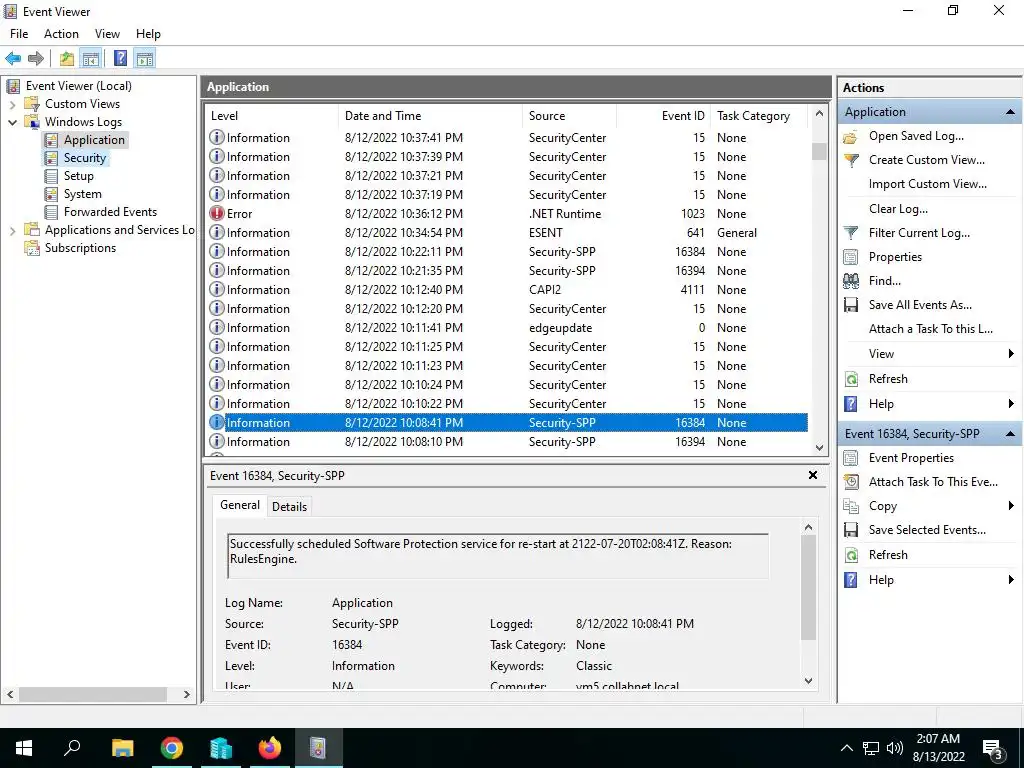This screenshot has height=768, width=1024.
Task: Select the CAPI2 event 4111 row
Action: click(507, 290)
